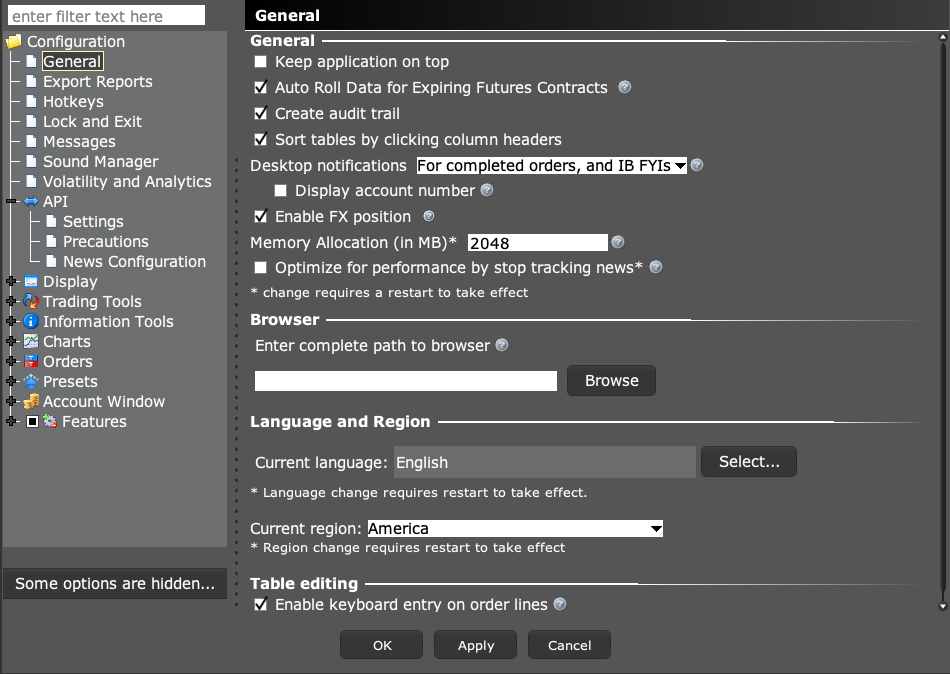950x674 pixels.
Task: Expand the Orders tree node
Action: (11, 361)
